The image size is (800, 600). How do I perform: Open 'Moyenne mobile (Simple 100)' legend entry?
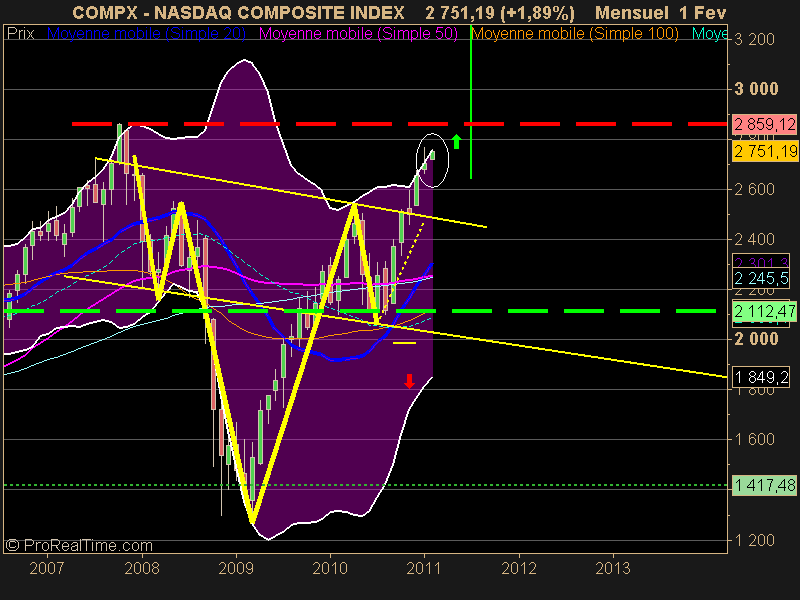pyautogui.click(x=575, y=34)
